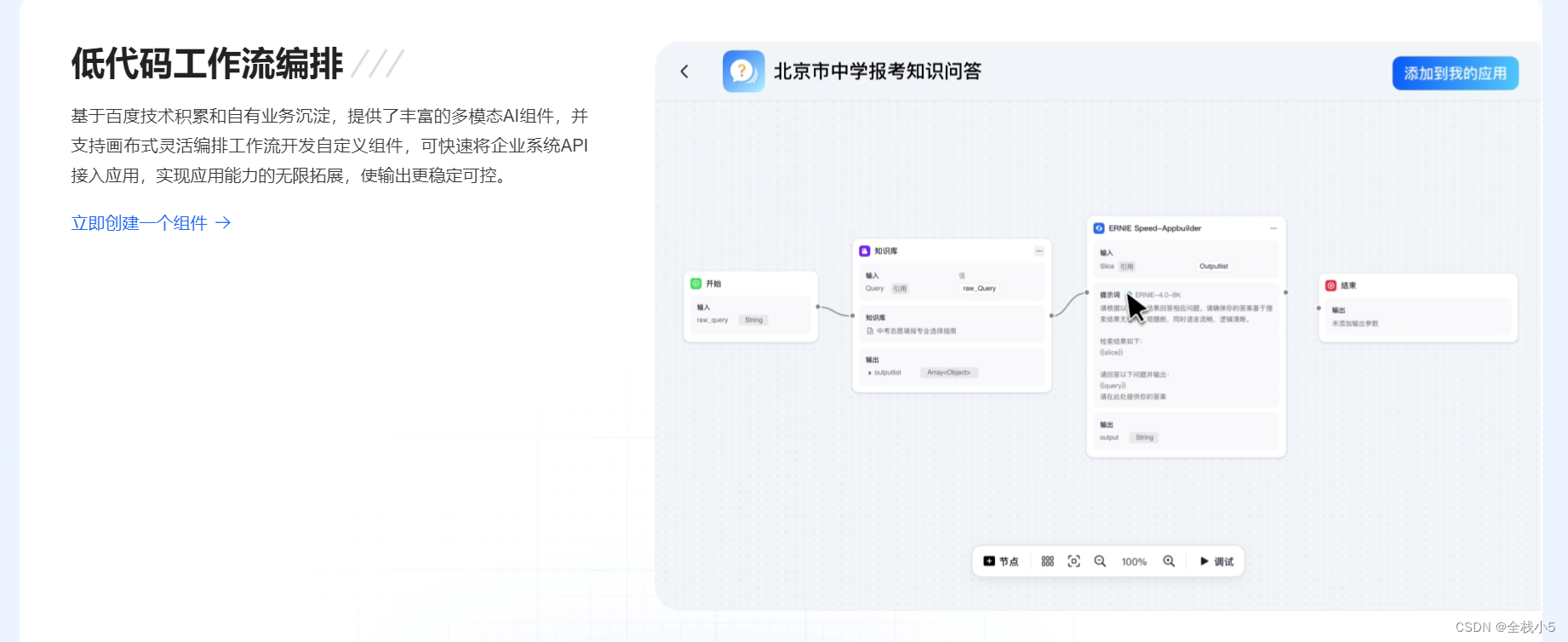The width and height of the screenshot is (1568, 642).
Task: Click the 结束 node input connector dot
Action: 1319,308
